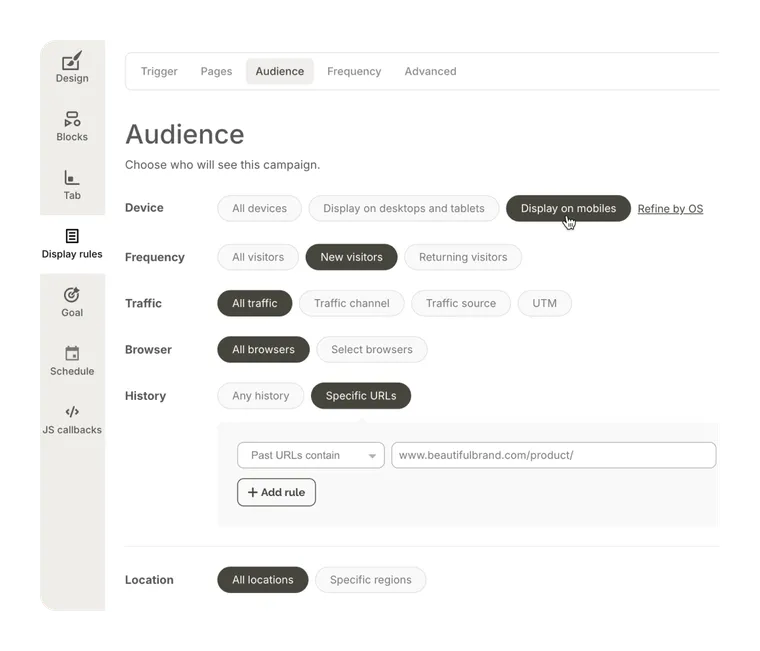760x651 pixels.
Task: Select All traffic option
Action: 254,303
